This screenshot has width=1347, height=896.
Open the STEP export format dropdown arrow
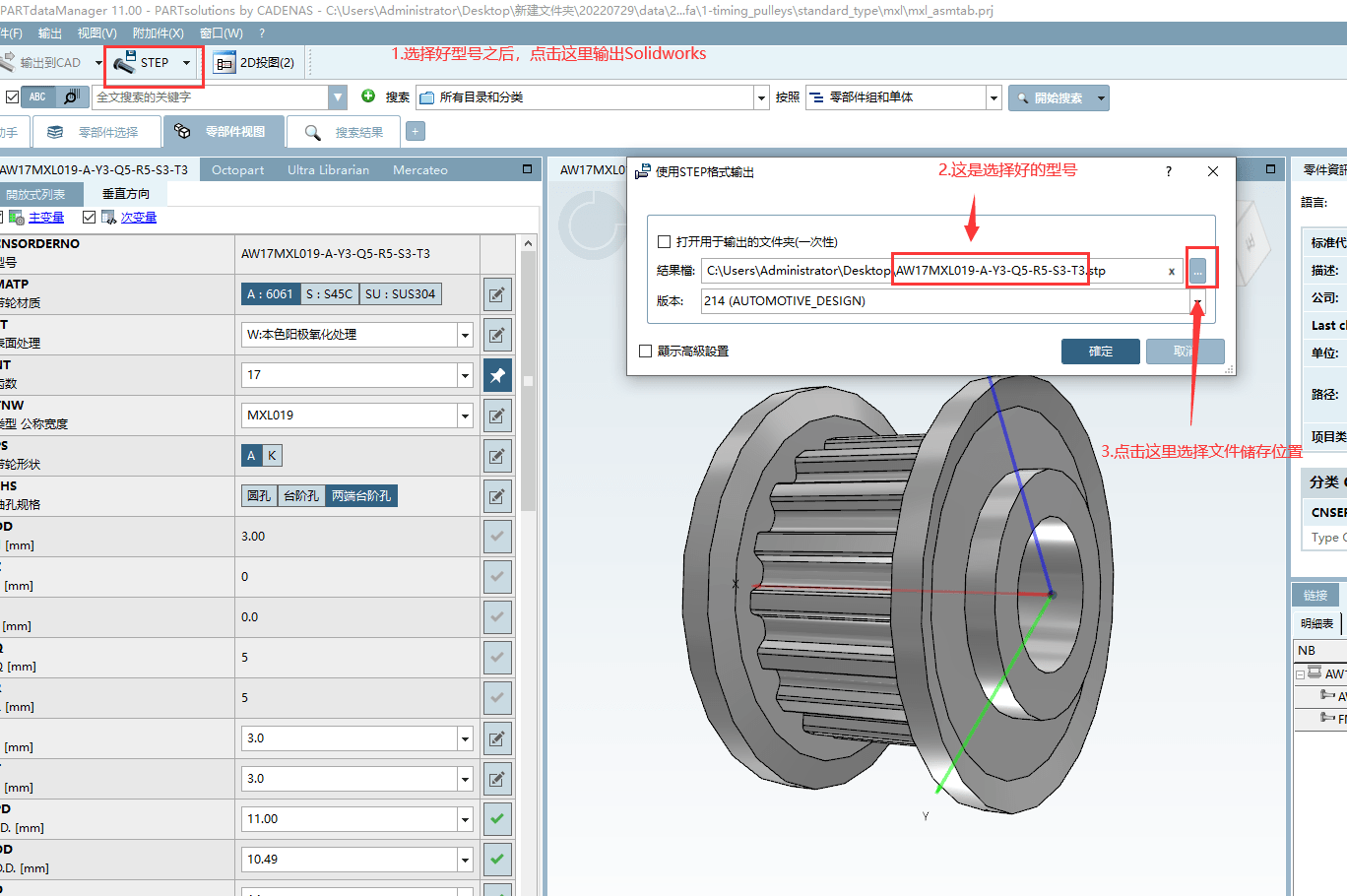click(187, 63)
